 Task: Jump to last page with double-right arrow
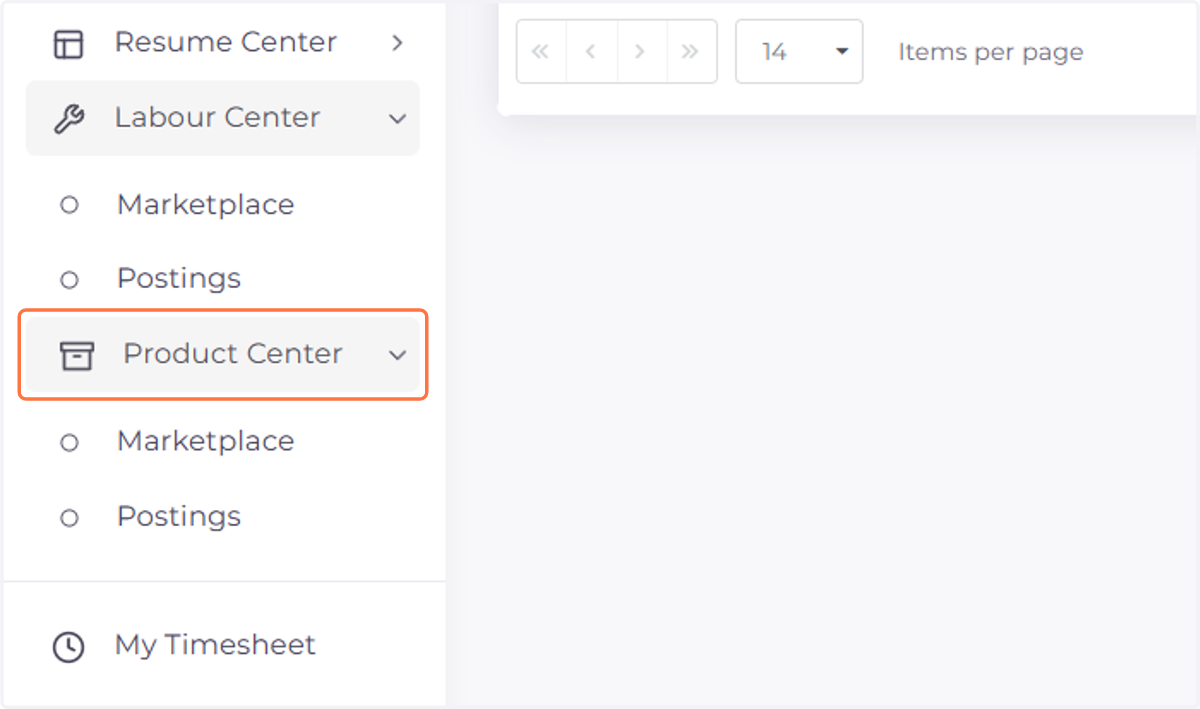tap(691, 51)
